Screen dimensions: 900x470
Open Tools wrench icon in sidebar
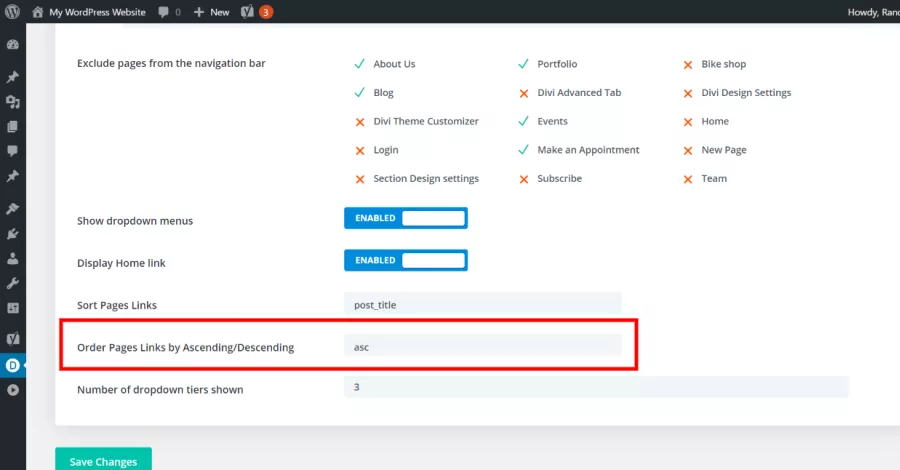tap(13, 283)
